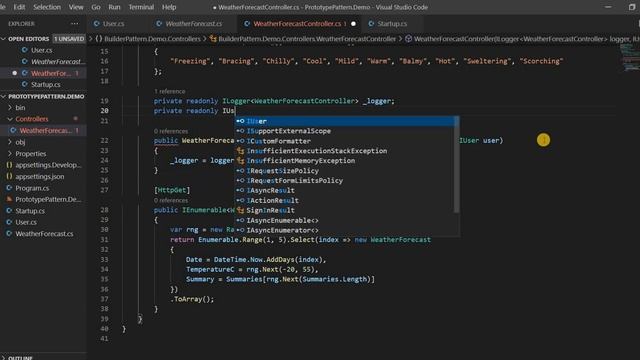Screen dimensions: 640x360
Task: Open the Selection menu
Action: (47, 7)
